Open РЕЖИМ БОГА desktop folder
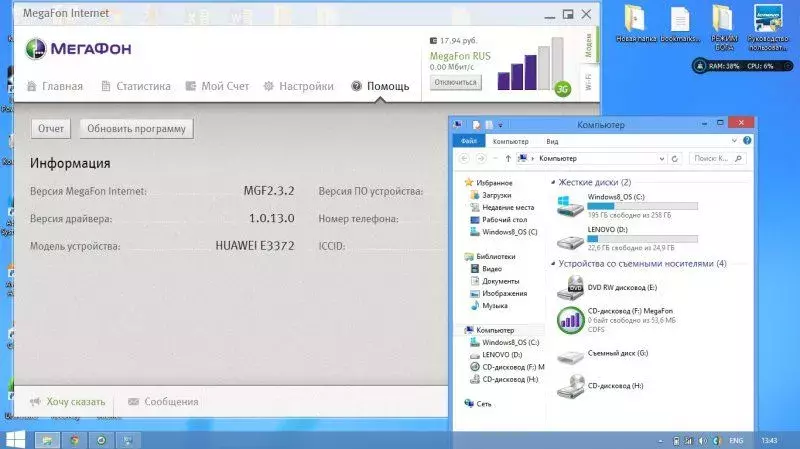 (x=724, y=28)
